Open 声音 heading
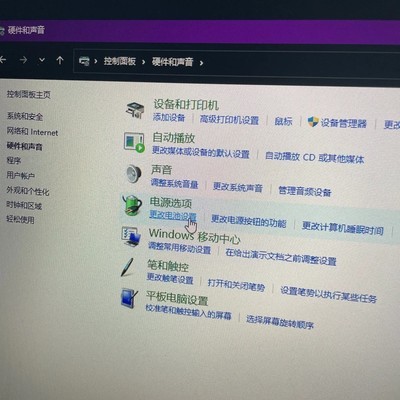The image size is (400, 400). [x=161, y=170]
